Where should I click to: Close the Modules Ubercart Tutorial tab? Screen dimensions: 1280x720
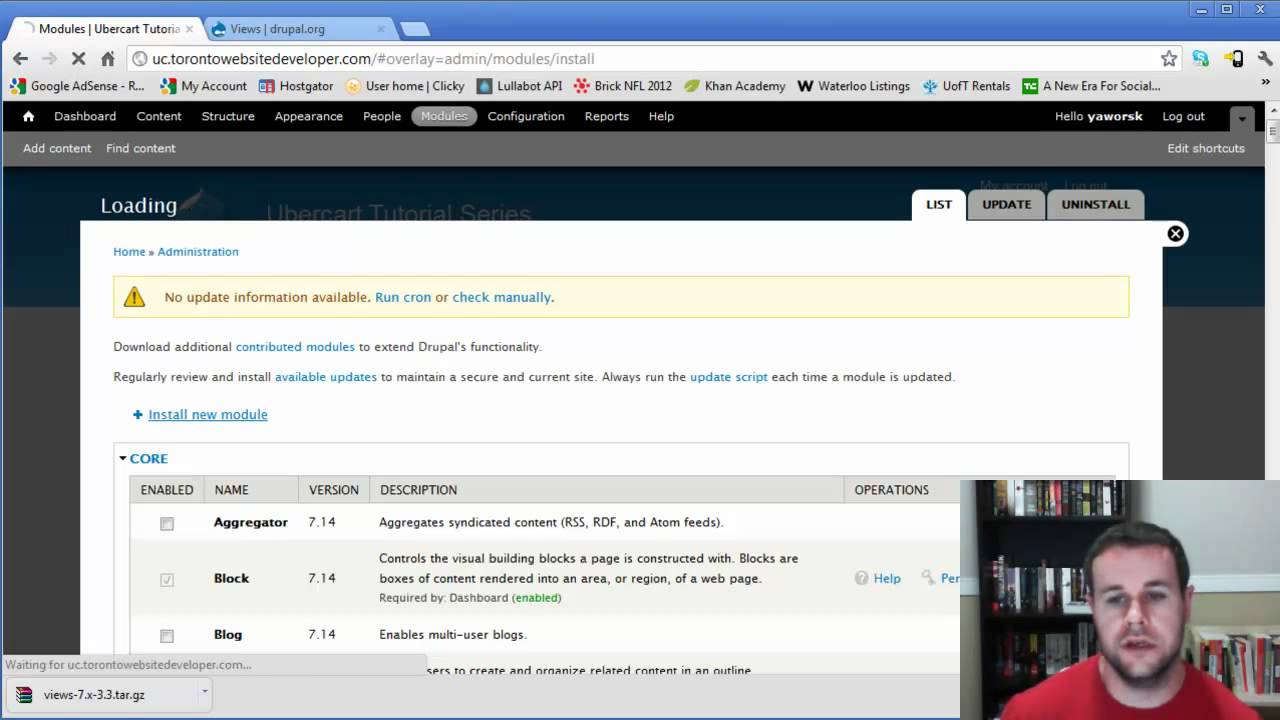click(189, 29)
